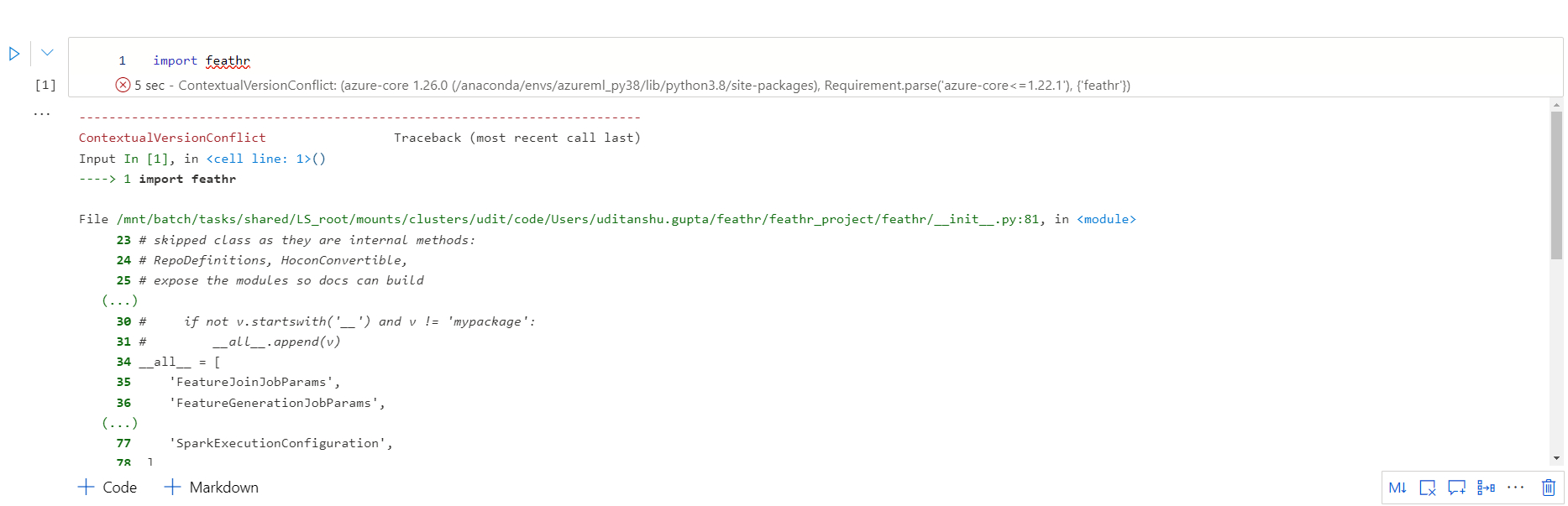1568x506 pixels.
Task: Run the import feathr cell
Action: (13, 53)
